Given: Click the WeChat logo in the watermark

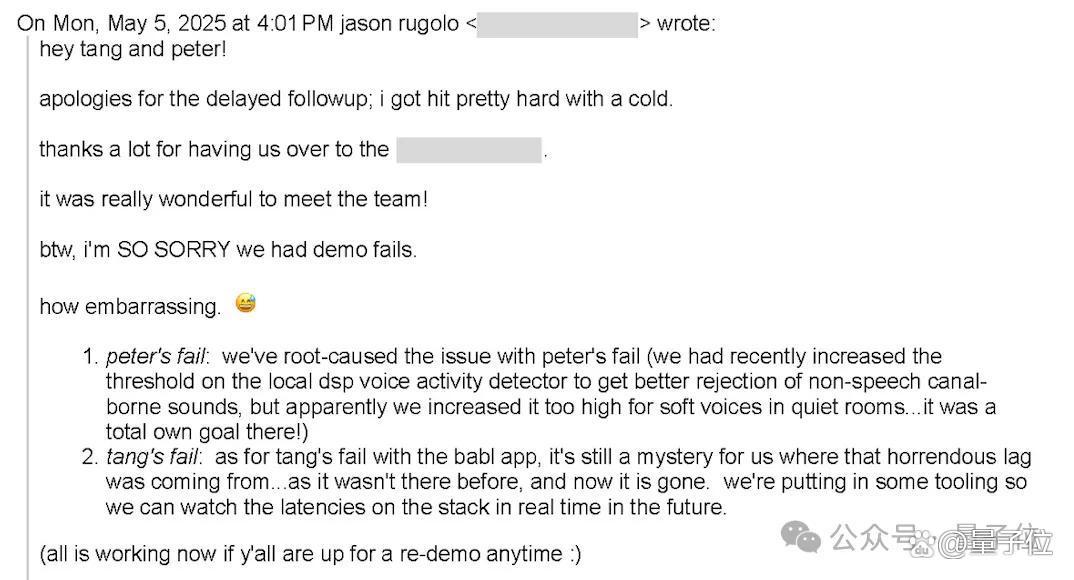Looking at the screenshot, I should coord(801,536).
